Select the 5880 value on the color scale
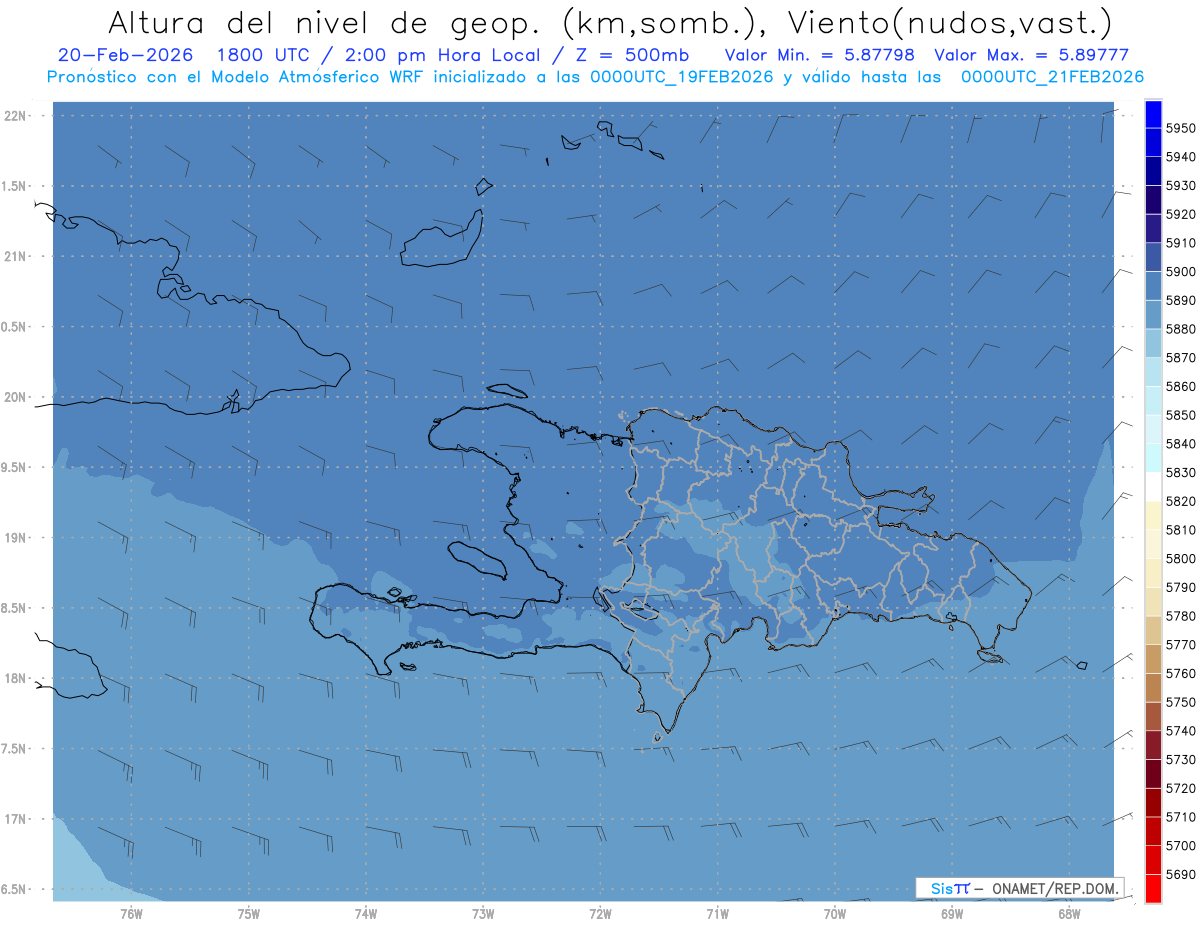Image resolution: width=1200 pixels, height=927 pixels. pyautogui.click(x=1180, y=329)
